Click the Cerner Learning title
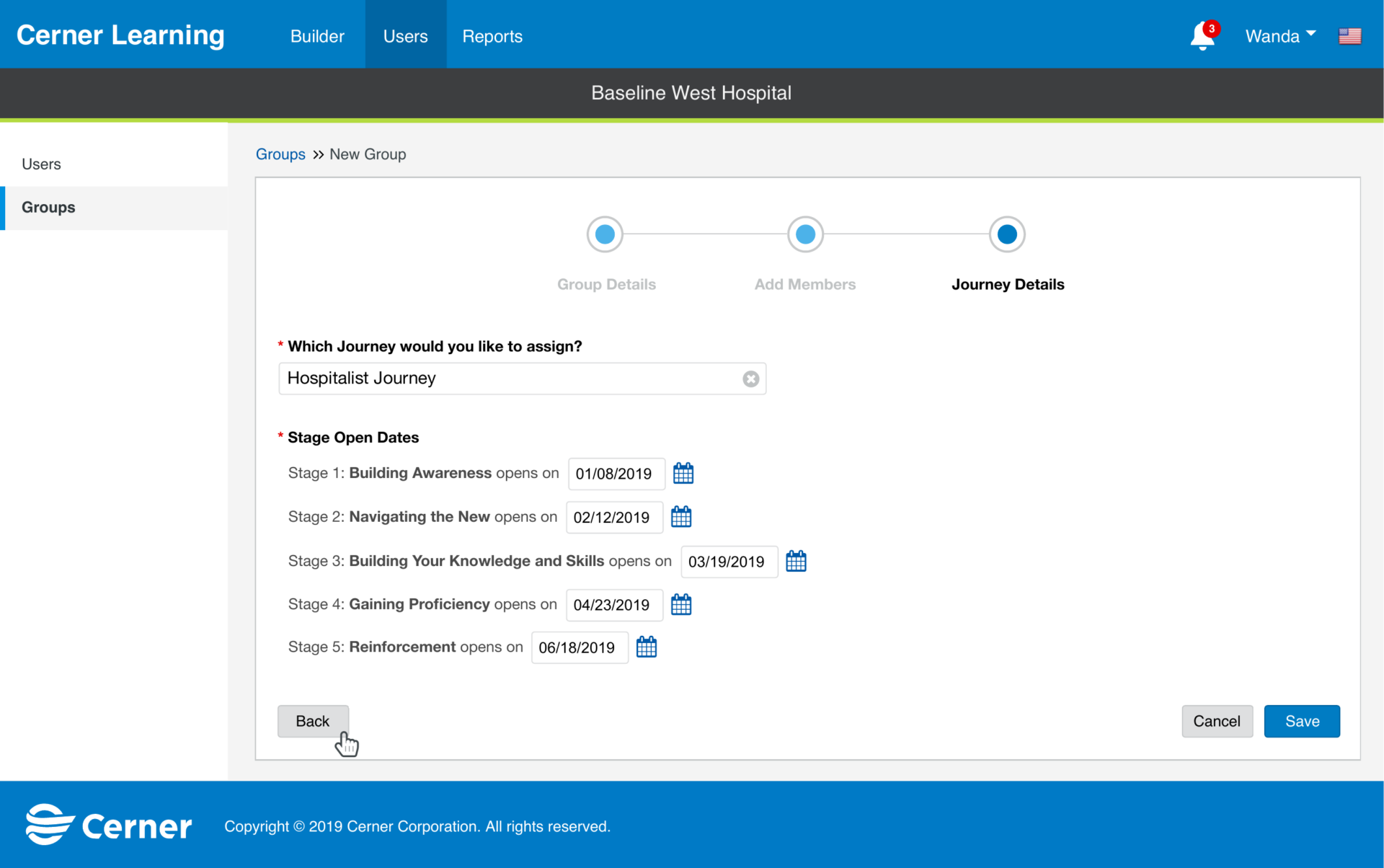The image size is (1384, 868). [120, 35]
